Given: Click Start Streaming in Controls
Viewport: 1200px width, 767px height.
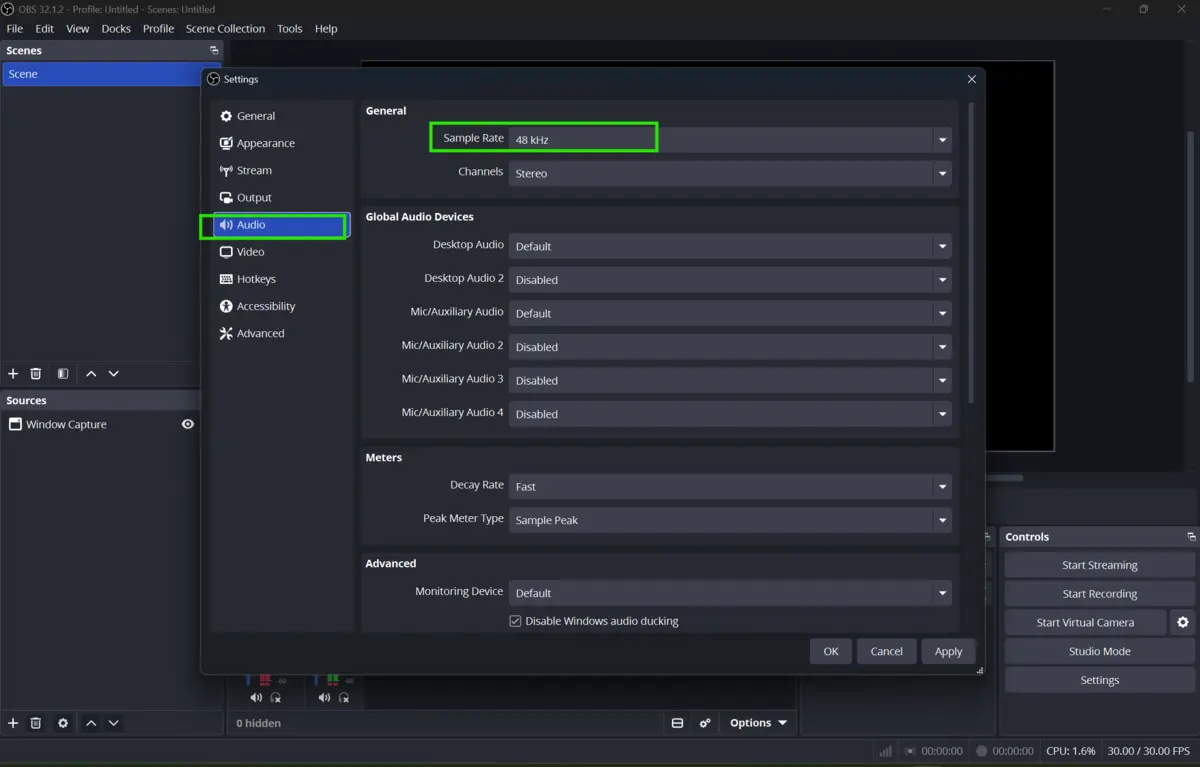Looking at the screenshot, I should 1099,565.
